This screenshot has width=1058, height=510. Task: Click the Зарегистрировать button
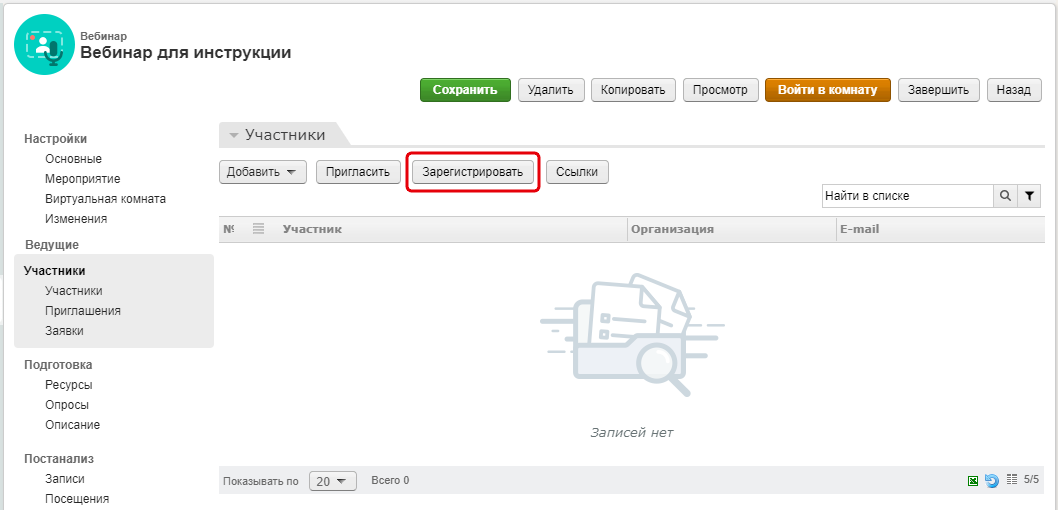(x=472, y=171)
